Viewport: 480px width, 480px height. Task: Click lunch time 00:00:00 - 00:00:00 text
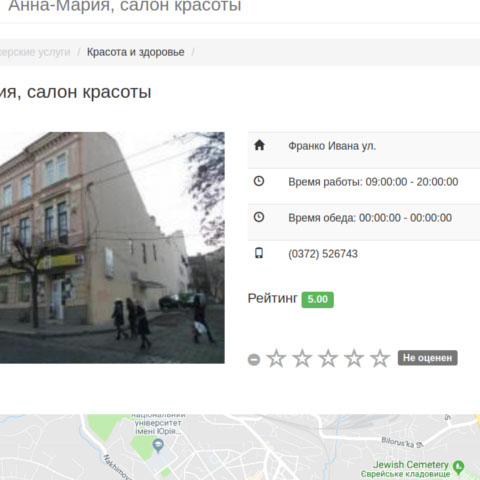[405, 218]
